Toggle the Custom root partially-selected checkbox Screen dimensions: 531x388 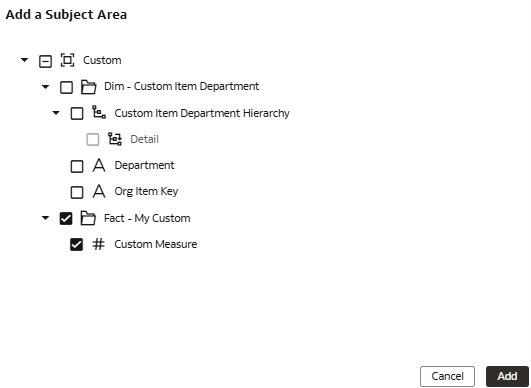click(x=45, y=62)
